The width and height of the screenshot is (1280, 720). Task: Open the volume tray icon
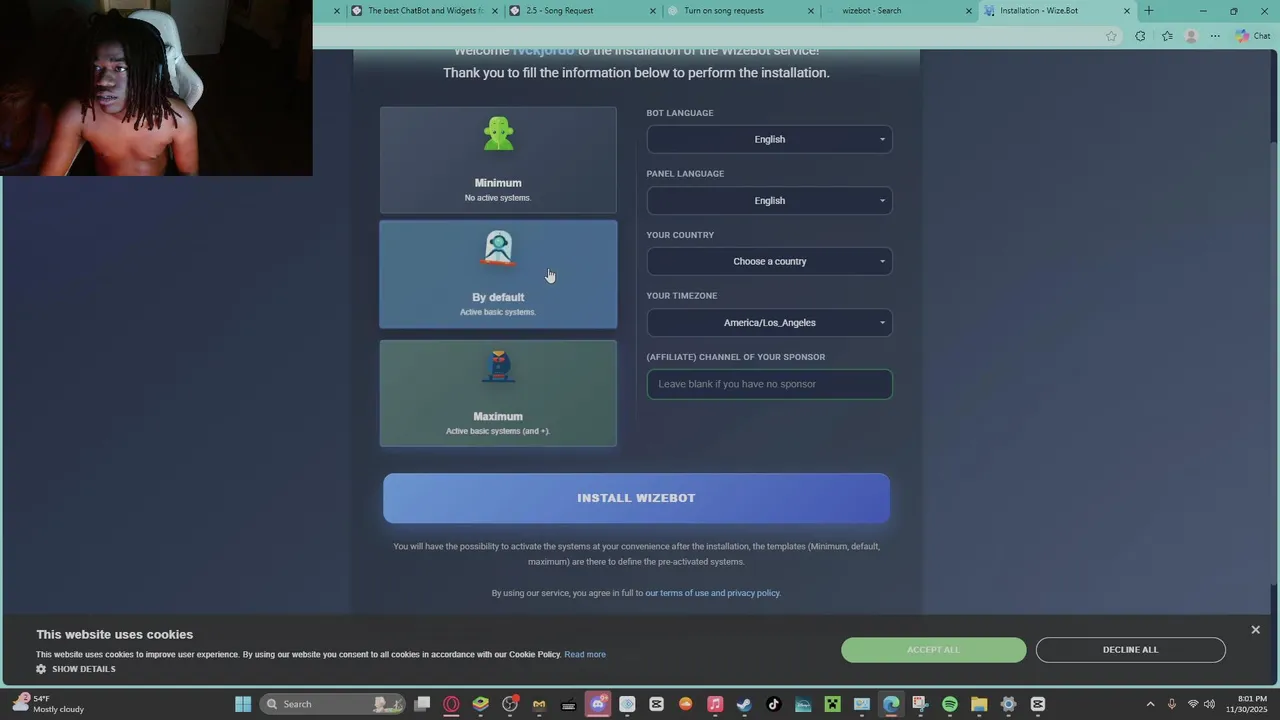click(1210, 704)
